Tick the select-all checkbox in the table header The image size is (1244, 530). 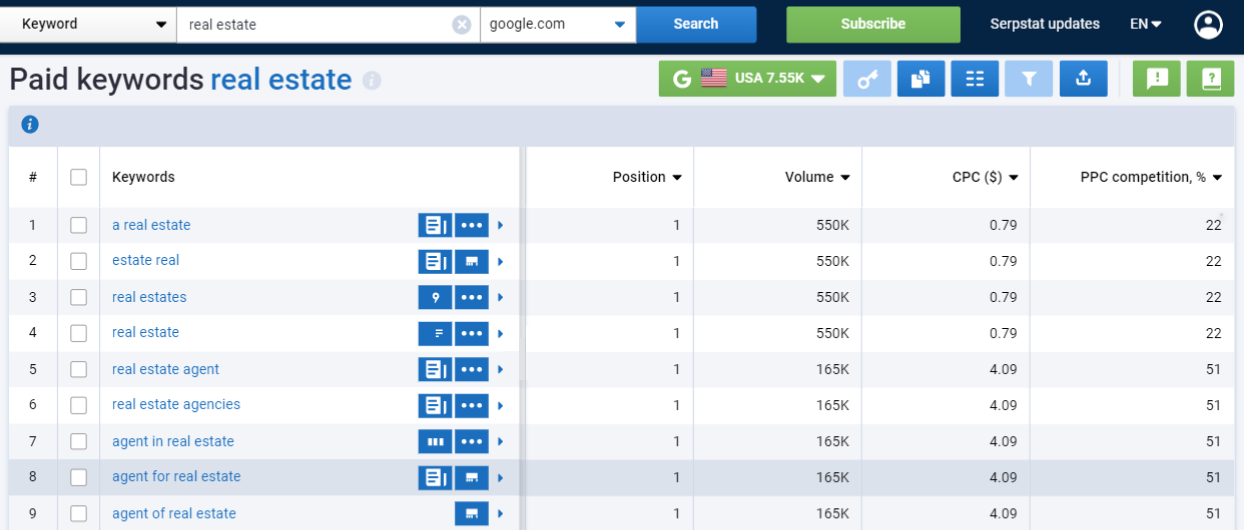point(78,177)
